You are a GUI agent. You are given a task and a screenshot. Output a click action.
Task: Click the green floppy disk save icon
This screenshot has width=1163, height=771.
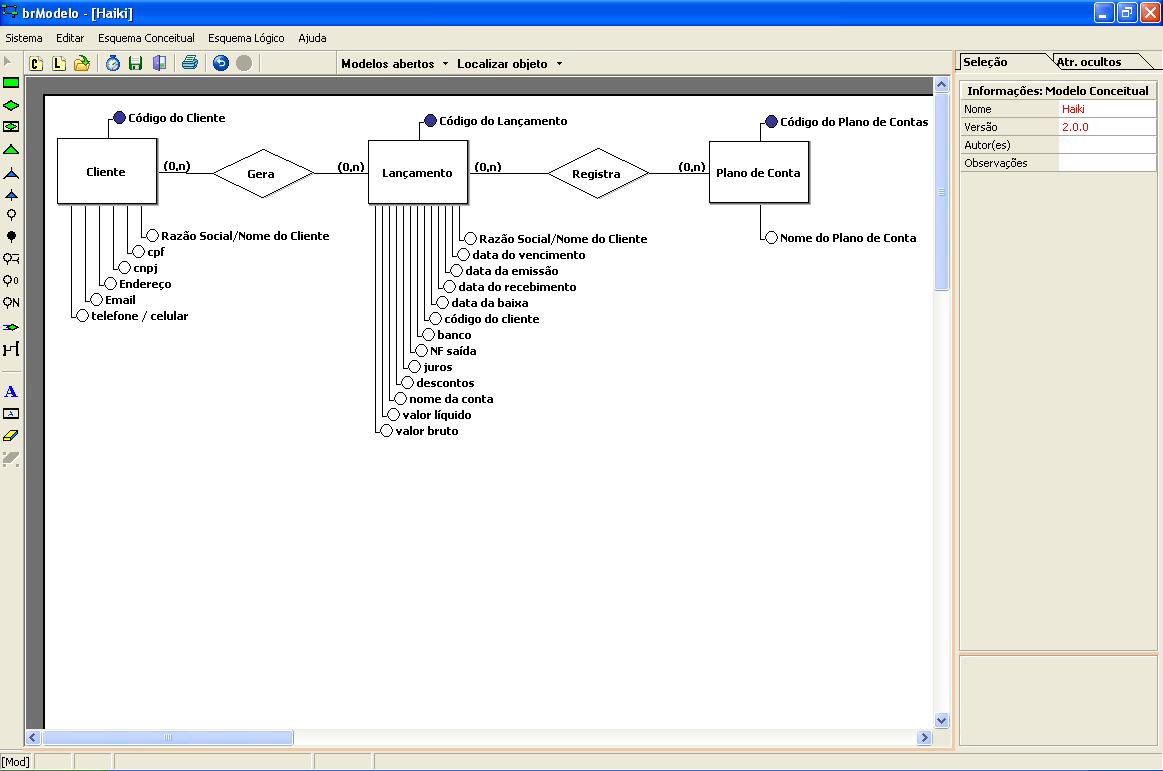(x=135, y=63)
